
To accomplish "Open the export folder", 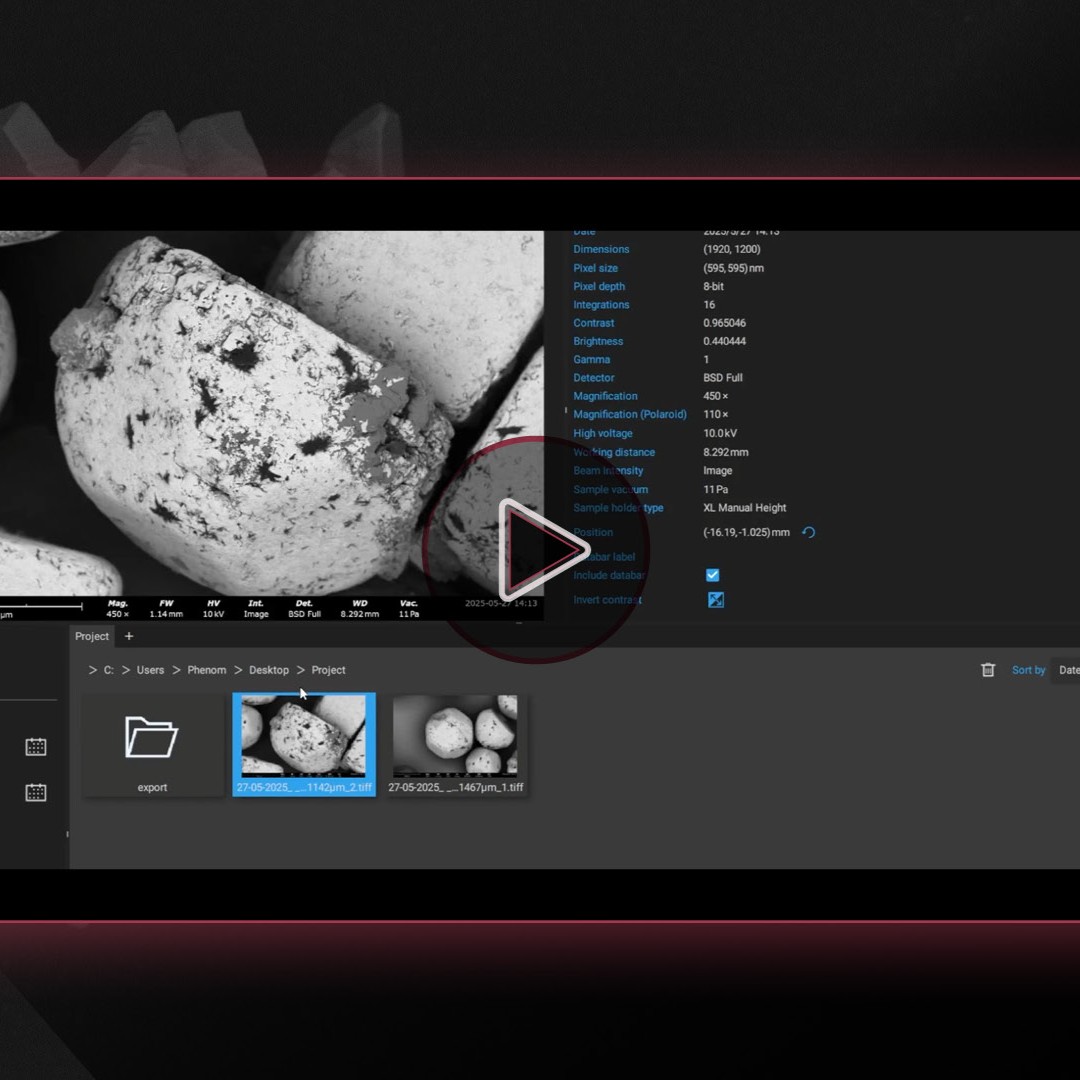I will tap(152, 738).
